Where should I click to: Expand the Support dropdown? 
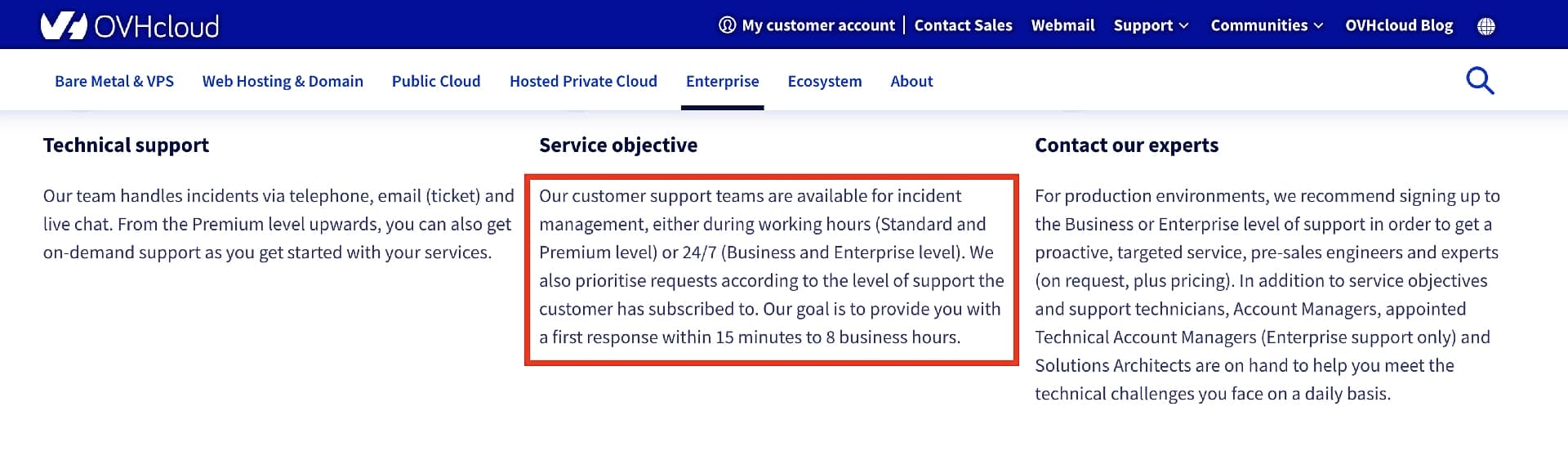click(x=1151, y=25)
